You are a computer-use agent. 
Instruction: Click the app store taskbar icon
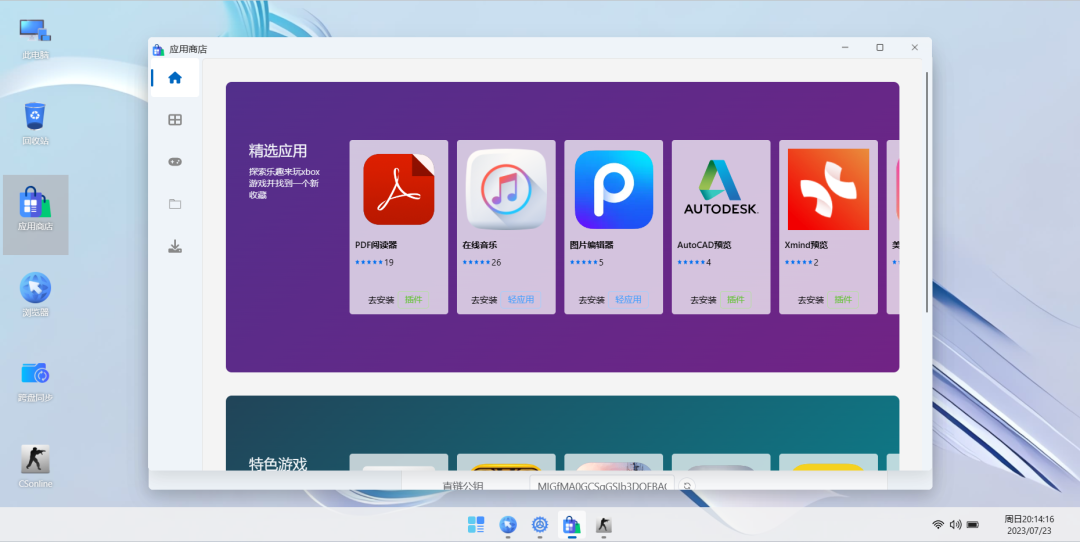571,525
